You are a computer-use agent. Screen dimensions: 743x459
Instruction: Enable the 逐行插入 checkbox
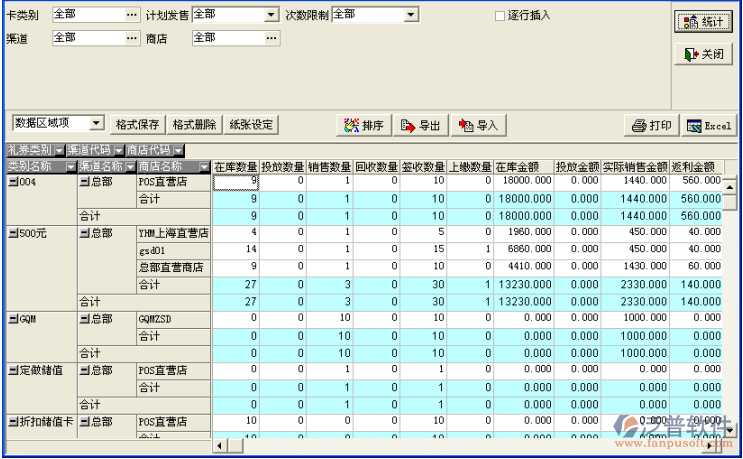501,16
